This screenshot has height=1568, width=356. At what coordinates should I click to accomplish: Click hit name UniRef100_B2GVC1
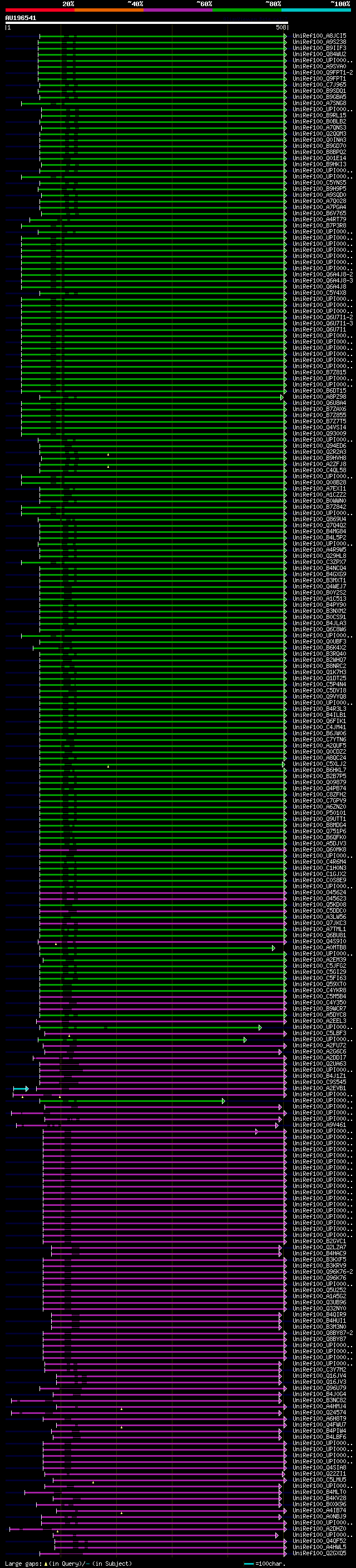pyautogui.click(x=319, y=1241)
